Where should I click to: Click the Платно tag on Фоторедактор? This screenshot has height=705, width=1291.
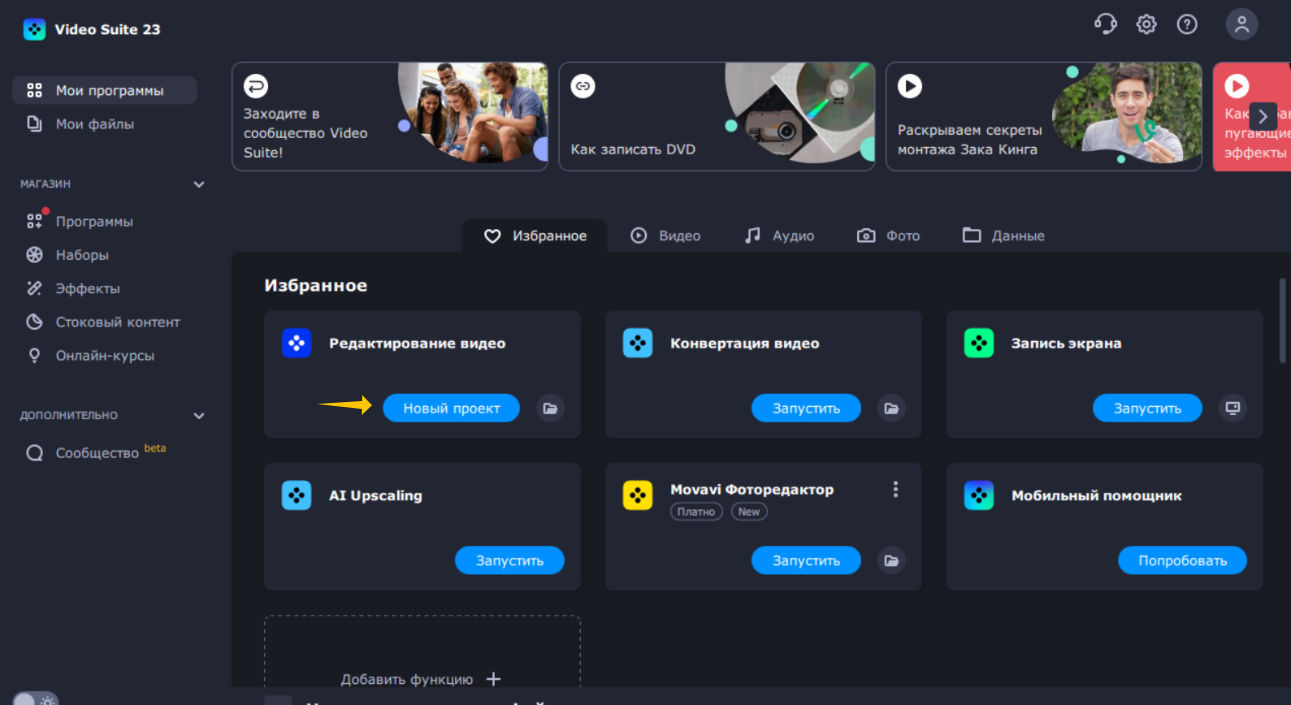click(x=696, y=511)
